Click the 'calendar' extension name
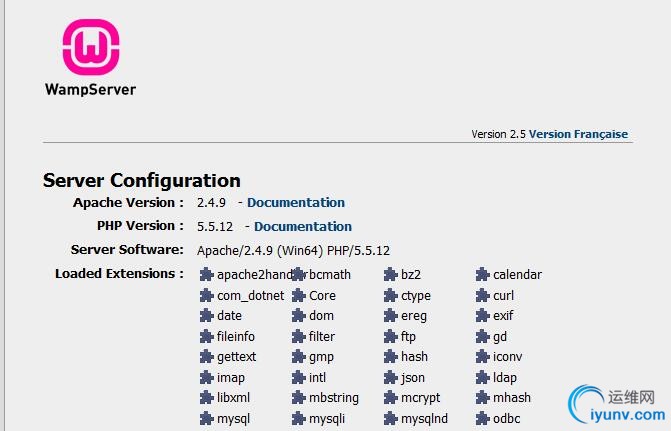The width and height of the screenshot is (671, 431). point(517,274)
